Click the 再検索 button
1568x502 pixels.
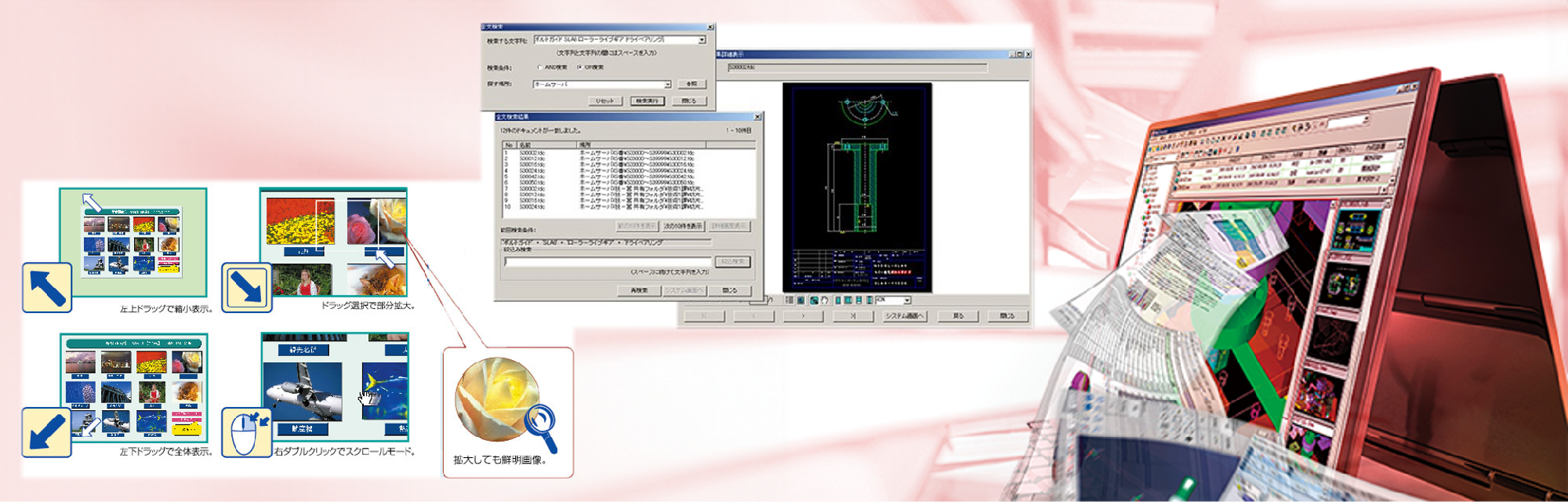pos(639,291)
